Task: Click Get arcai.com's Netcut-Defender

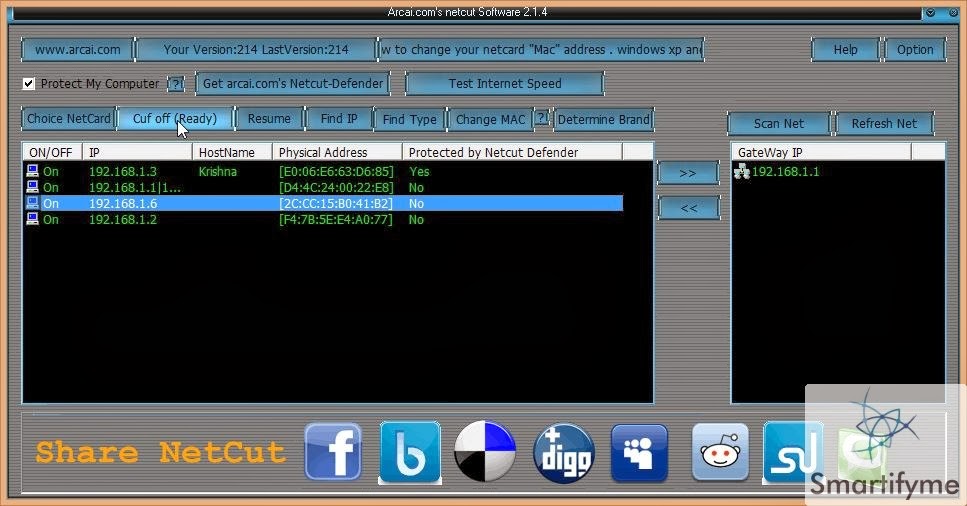Action: click(293, 83)
